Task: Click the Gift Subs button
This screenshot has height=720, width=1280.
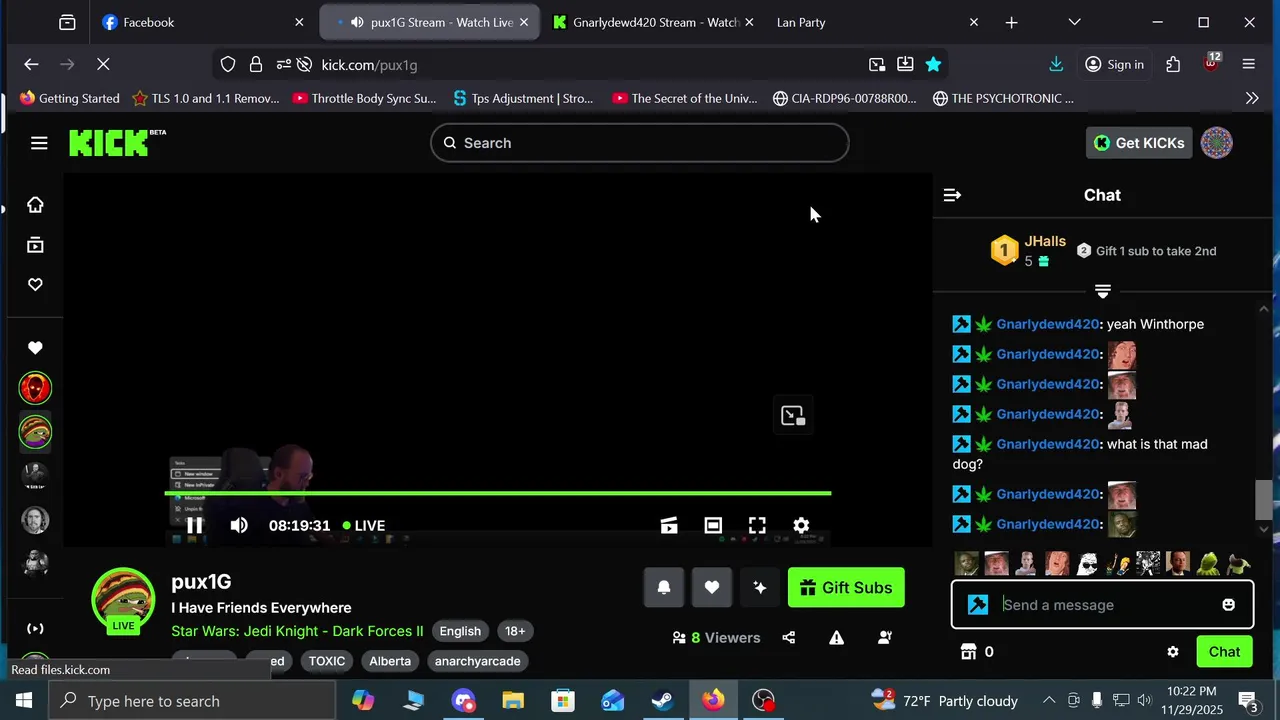Action: click(846, 588)
